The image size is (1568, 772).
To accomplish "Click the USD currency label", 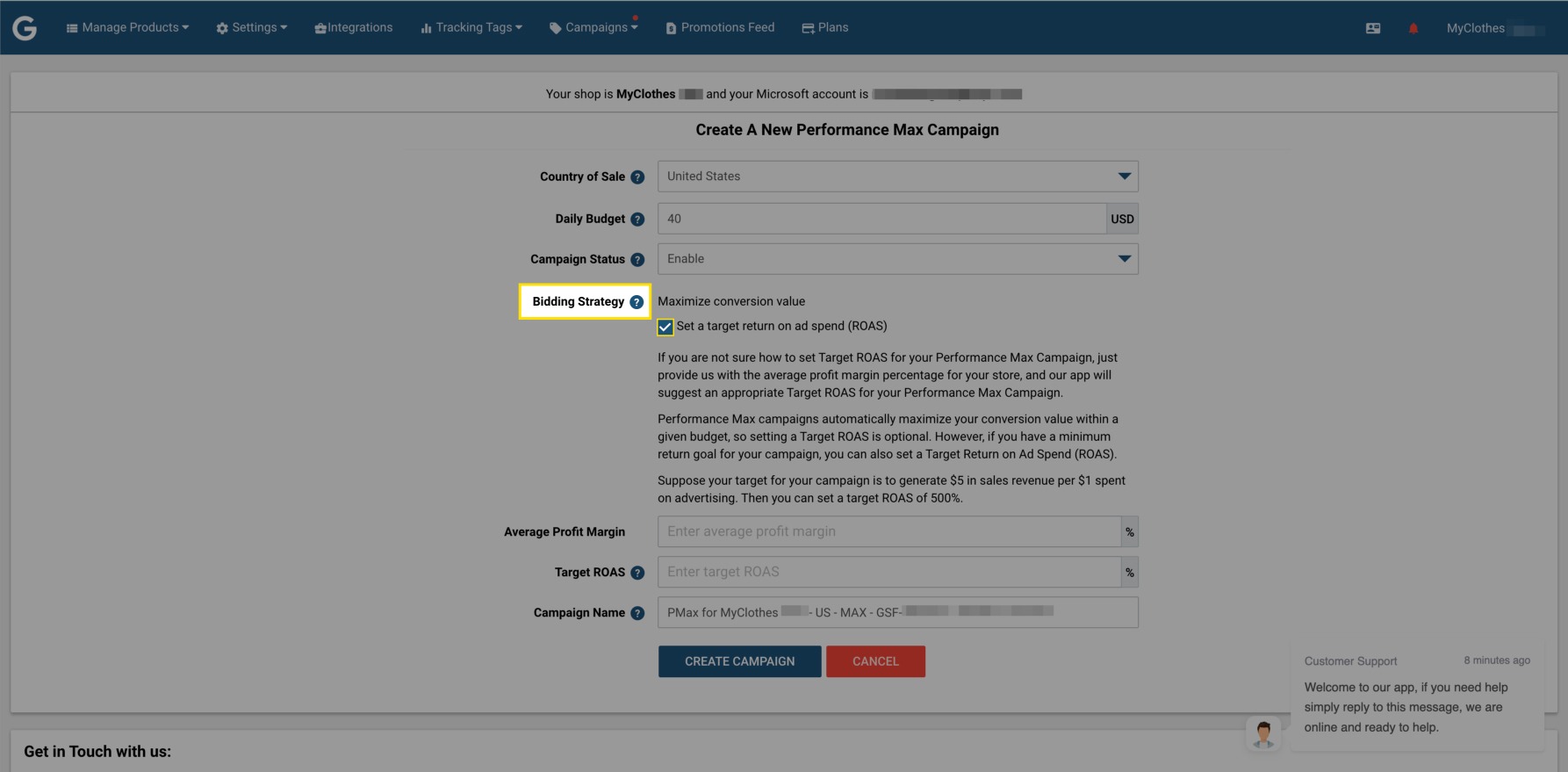I will tap(1122, 219).
